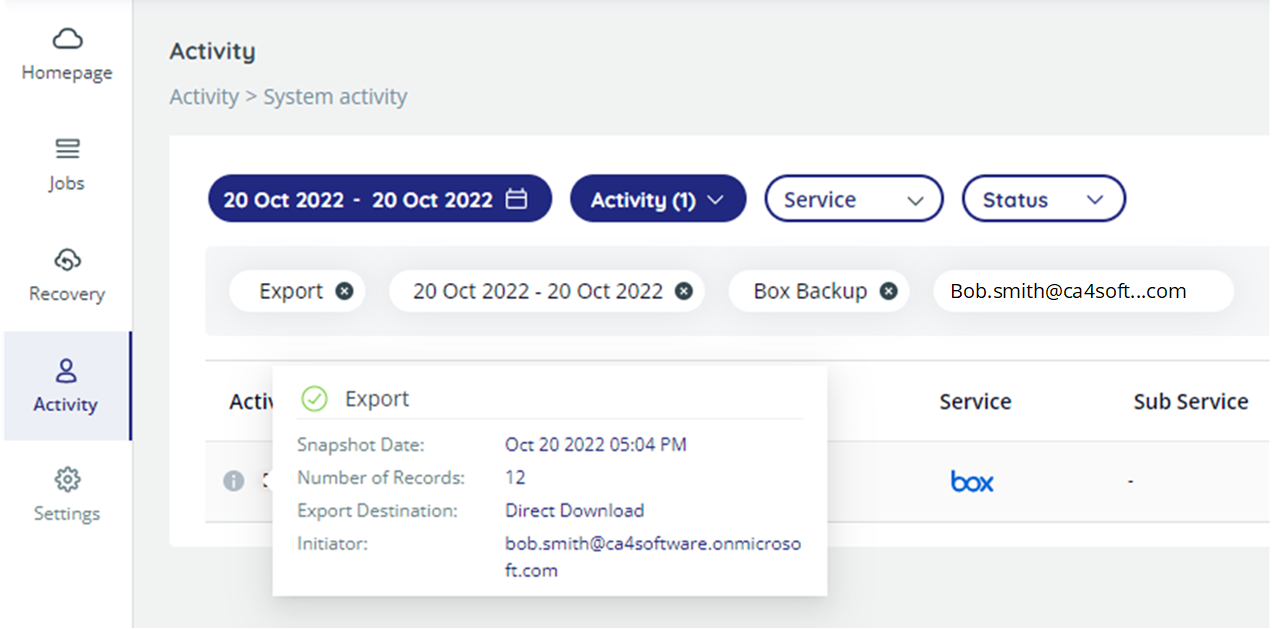Click the Bob.smith@ca4soft...com filter chip
Screen dimensions: 1272x629
(1083, 291)
